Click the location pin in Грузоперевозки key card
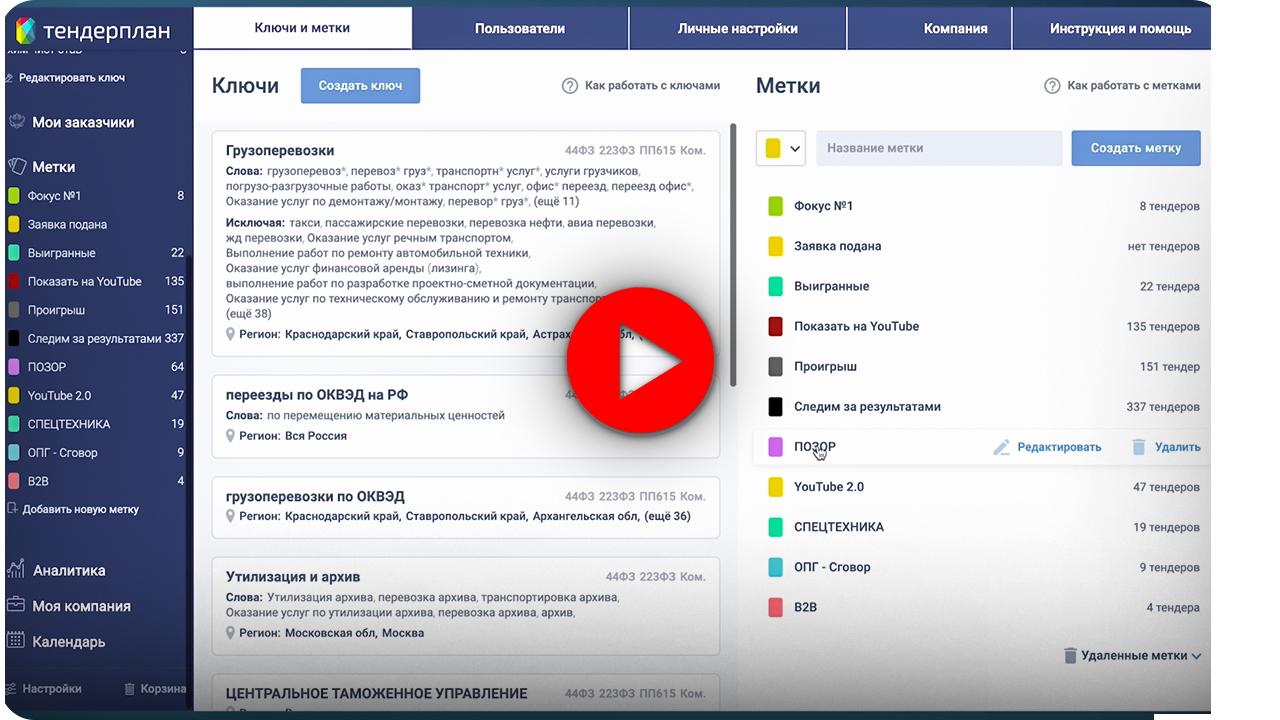This screenshot has height=720, width=1280. pyautogui.click(x=230, y=334)
